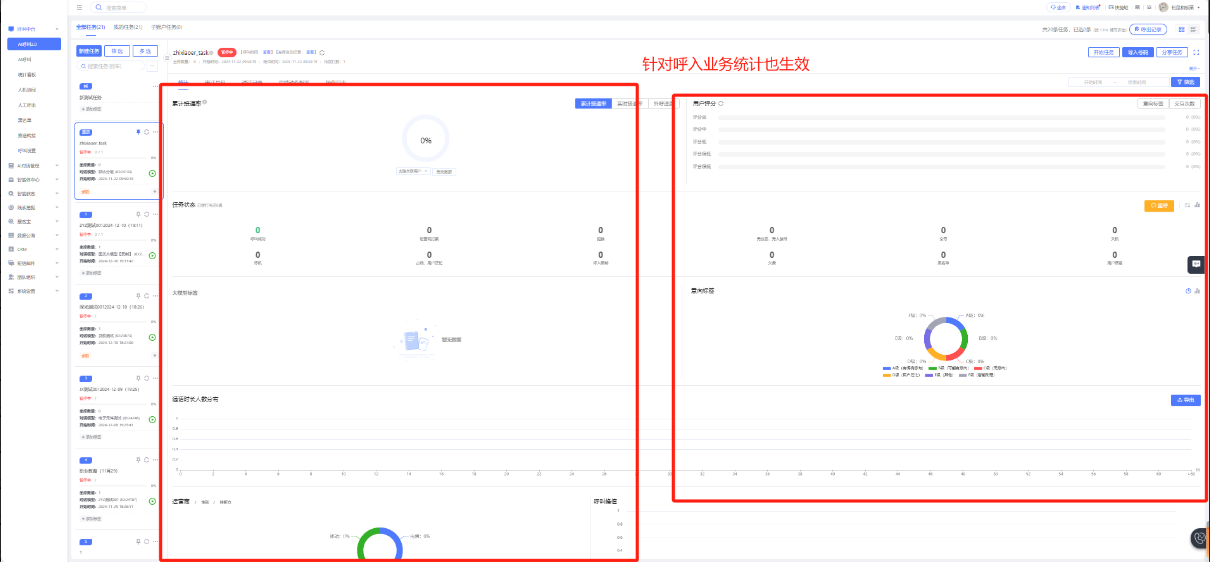
Task: Switch to the 我的任务 tab
Action: [x=128, y=27]
